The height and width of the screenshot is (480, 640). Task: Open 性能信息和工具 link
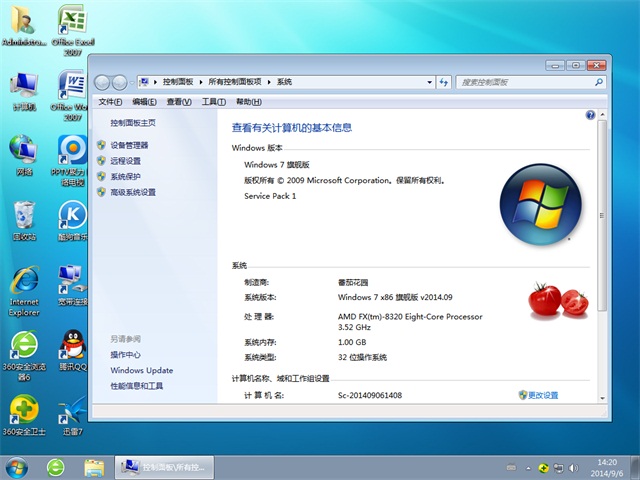point(137,386)
